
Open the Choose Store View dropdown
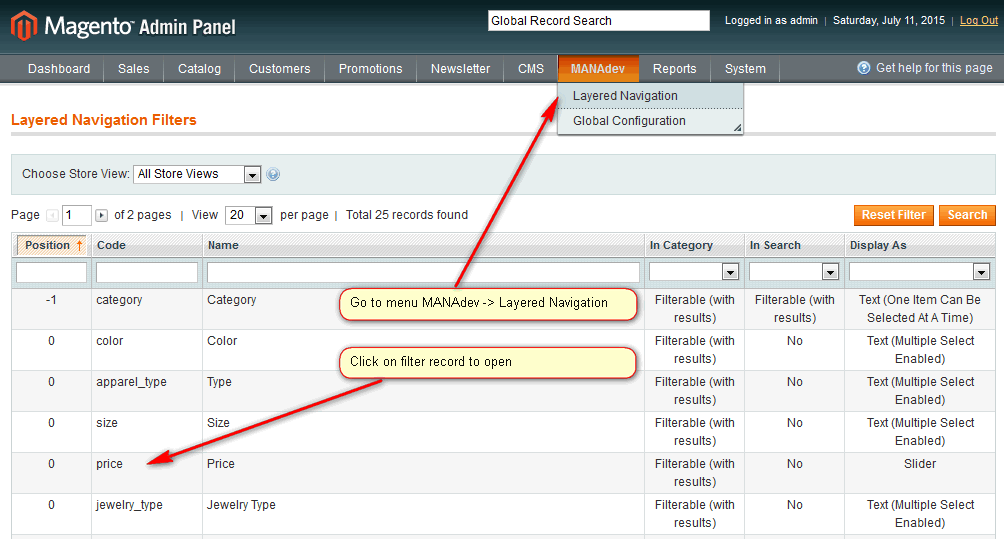(x=197, y=174)
